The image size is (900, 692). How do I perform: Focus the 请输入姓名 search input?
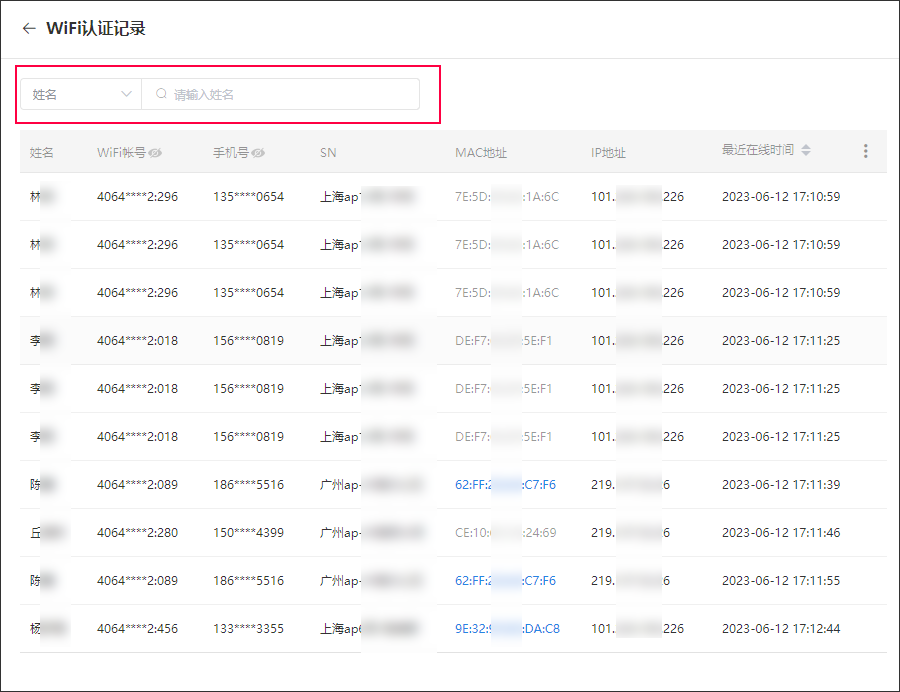(290, 94)
